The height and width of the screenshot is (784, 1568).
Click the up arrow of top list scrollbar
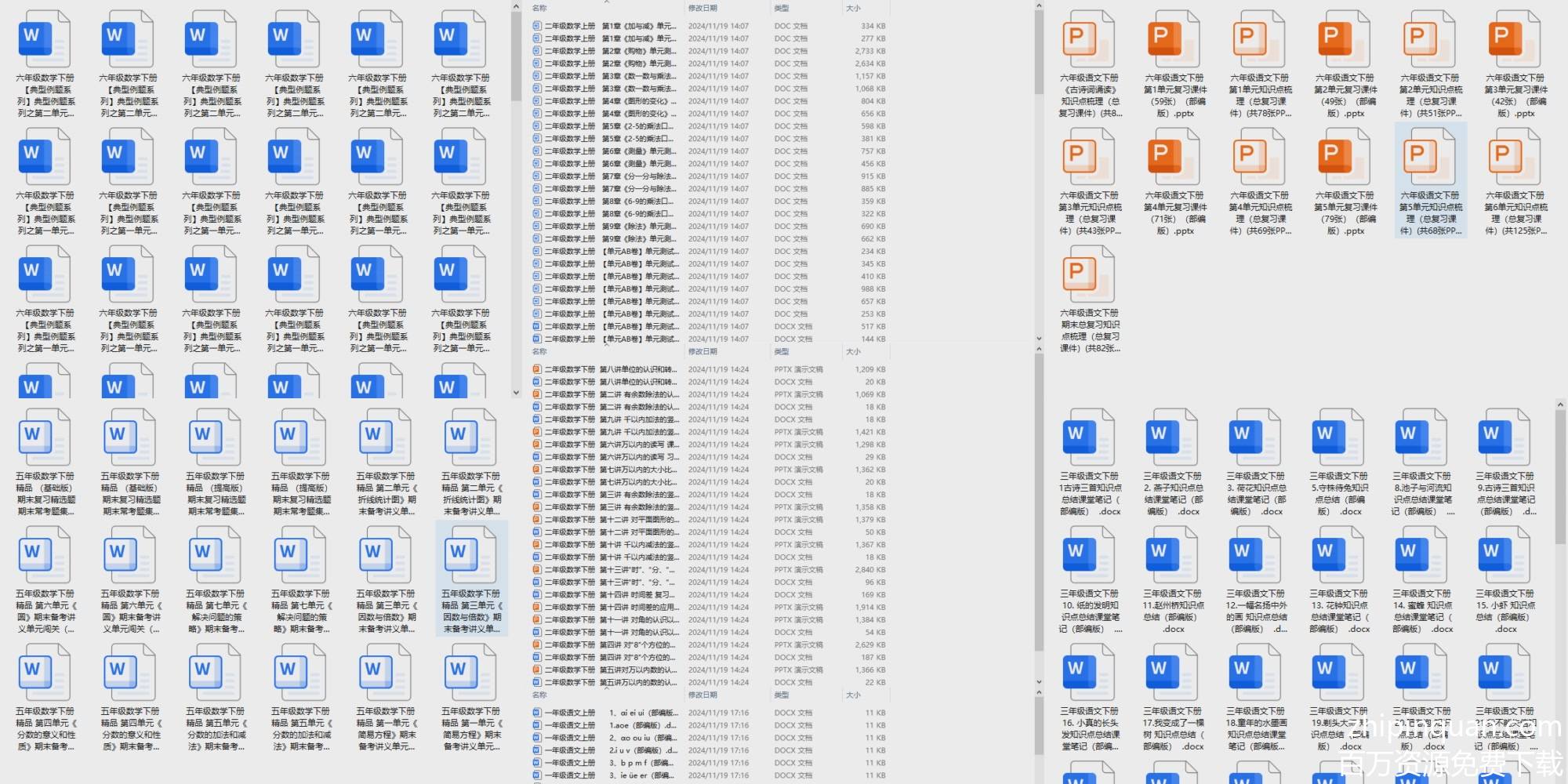click(1039, 6)
